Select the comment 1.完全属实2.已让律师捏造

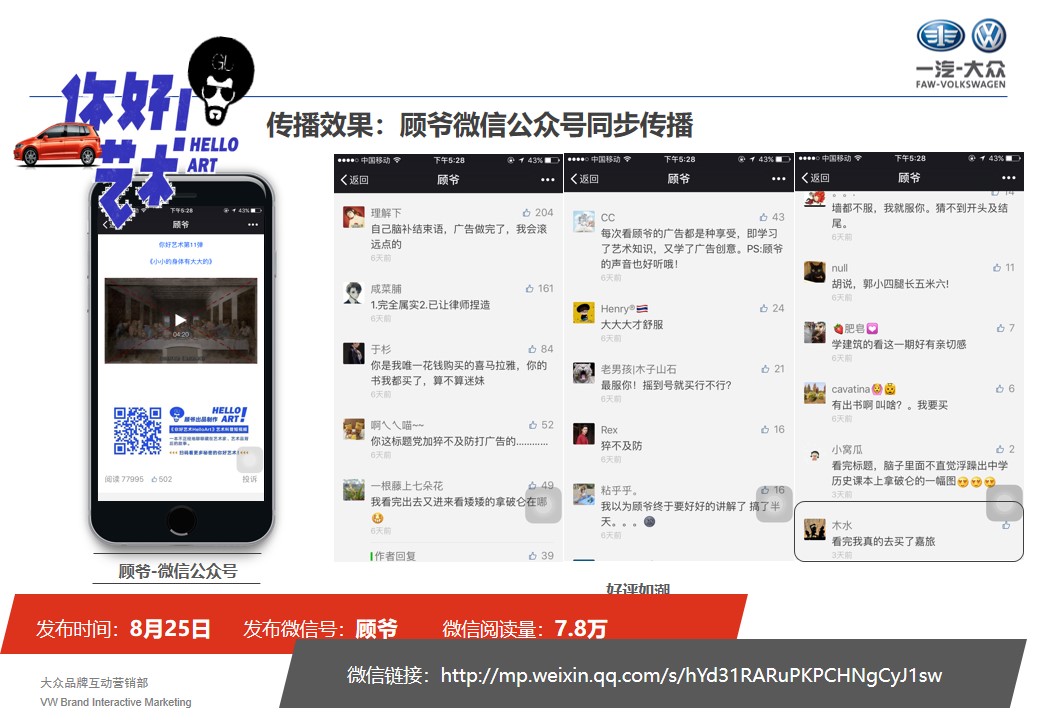pyautogui.click(x=430, y=305)
